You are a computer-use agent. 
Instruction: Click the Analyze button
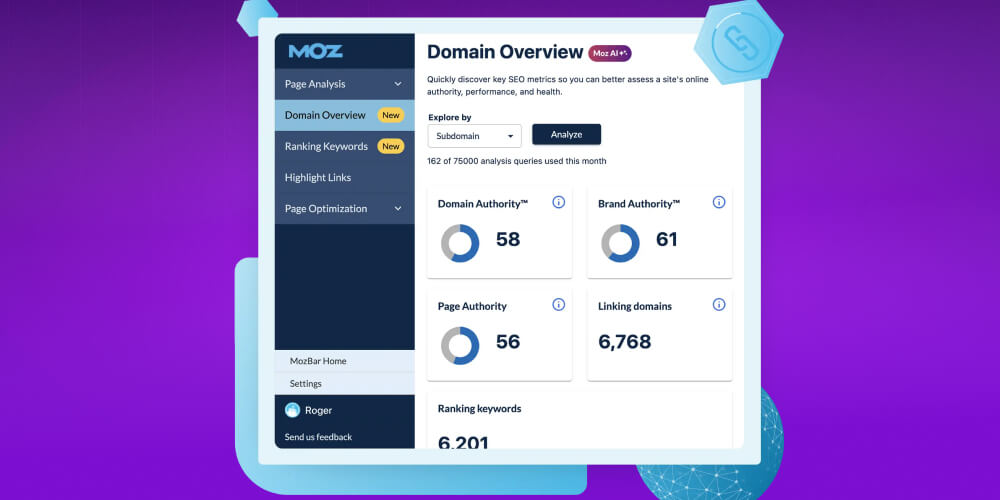[566, 135]
